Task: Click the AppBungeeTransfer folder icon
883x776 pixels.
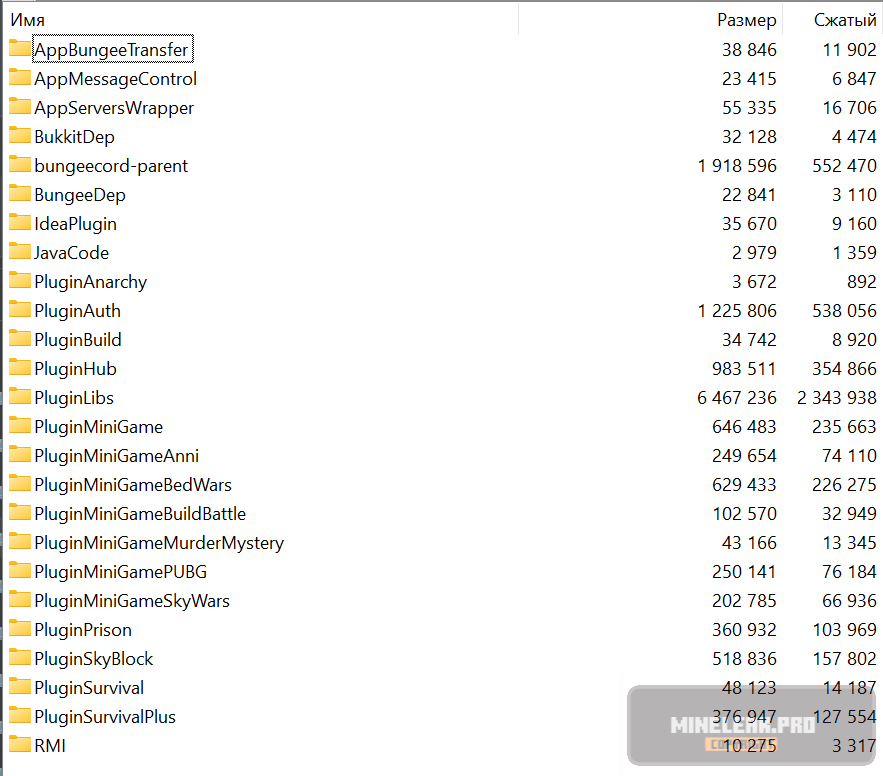Action: point(20,48)
